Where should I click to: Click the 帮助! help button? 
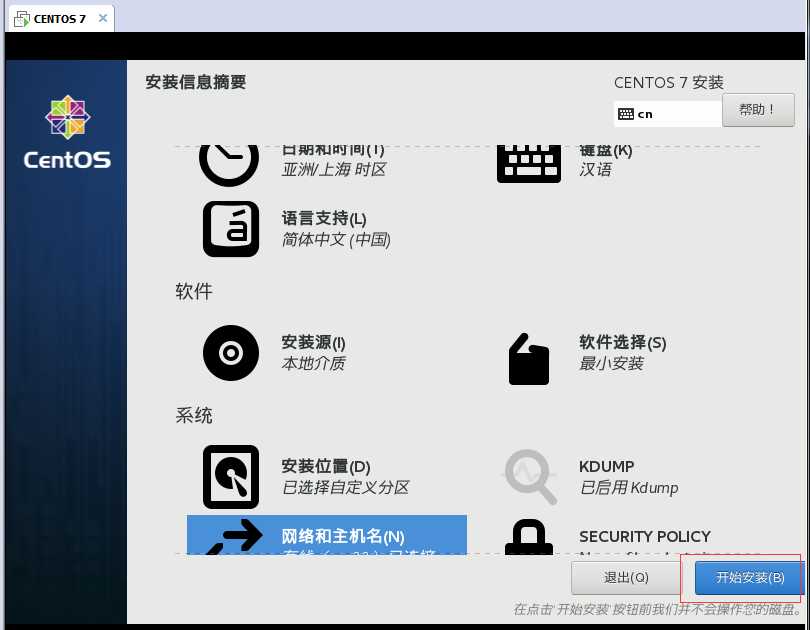(758, 110)
